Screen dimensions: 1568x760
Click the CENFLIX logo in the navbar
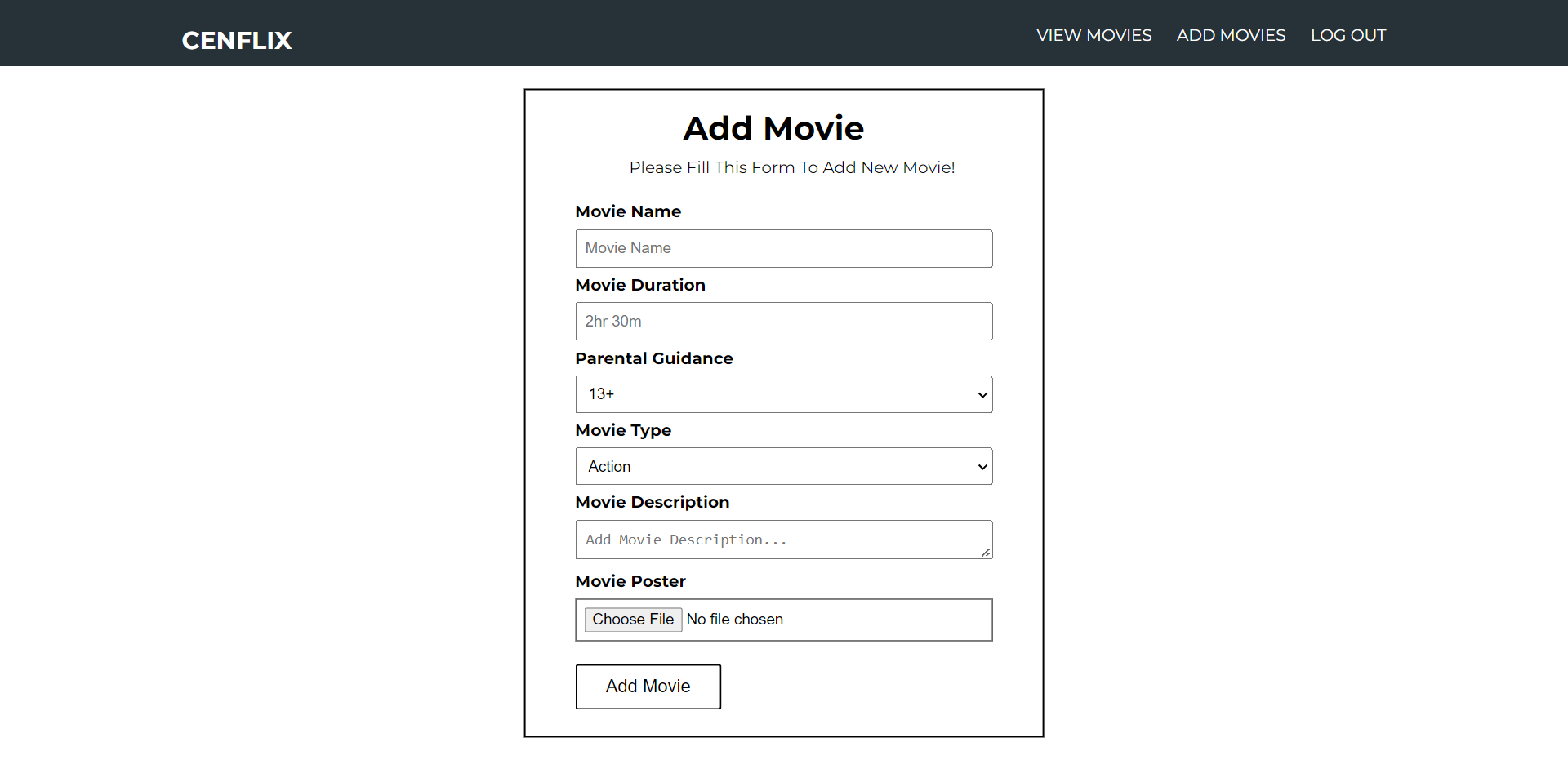point(236,40)
